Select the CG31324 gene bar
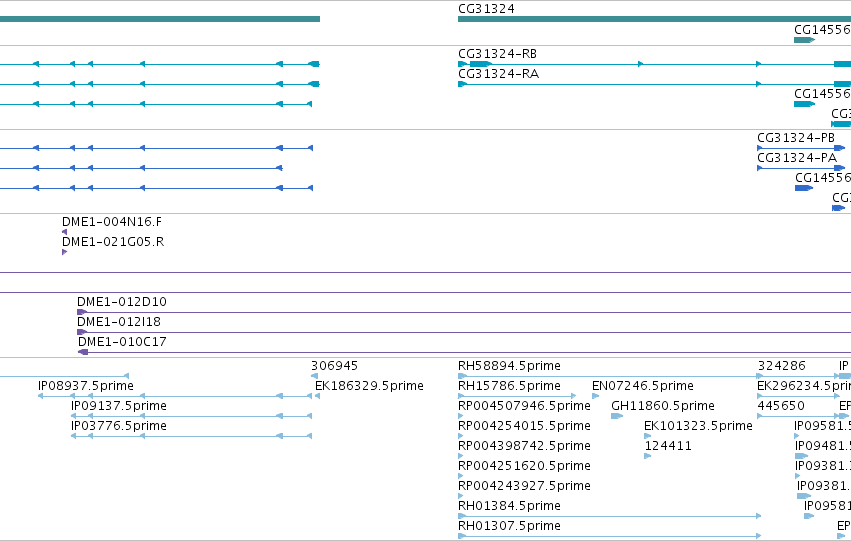Image resolution: width=851 pixels, height=541 pixels. point(655,19)
